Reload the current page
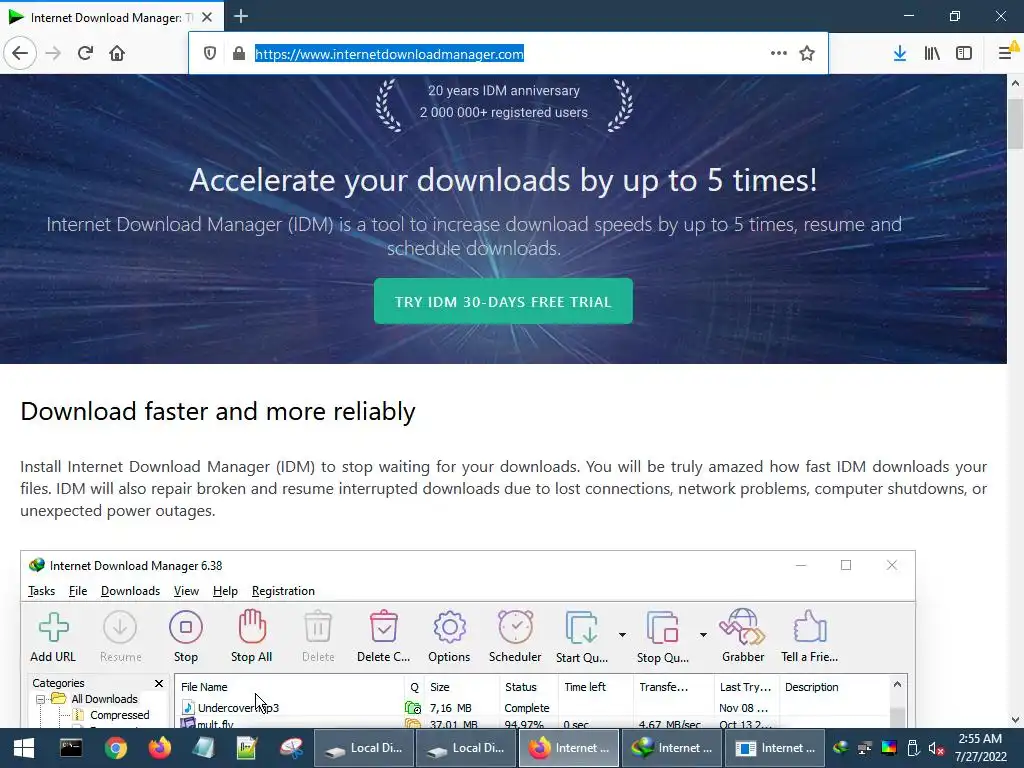The width and height of the screenshot is (1024, 768). coord(85,53)
